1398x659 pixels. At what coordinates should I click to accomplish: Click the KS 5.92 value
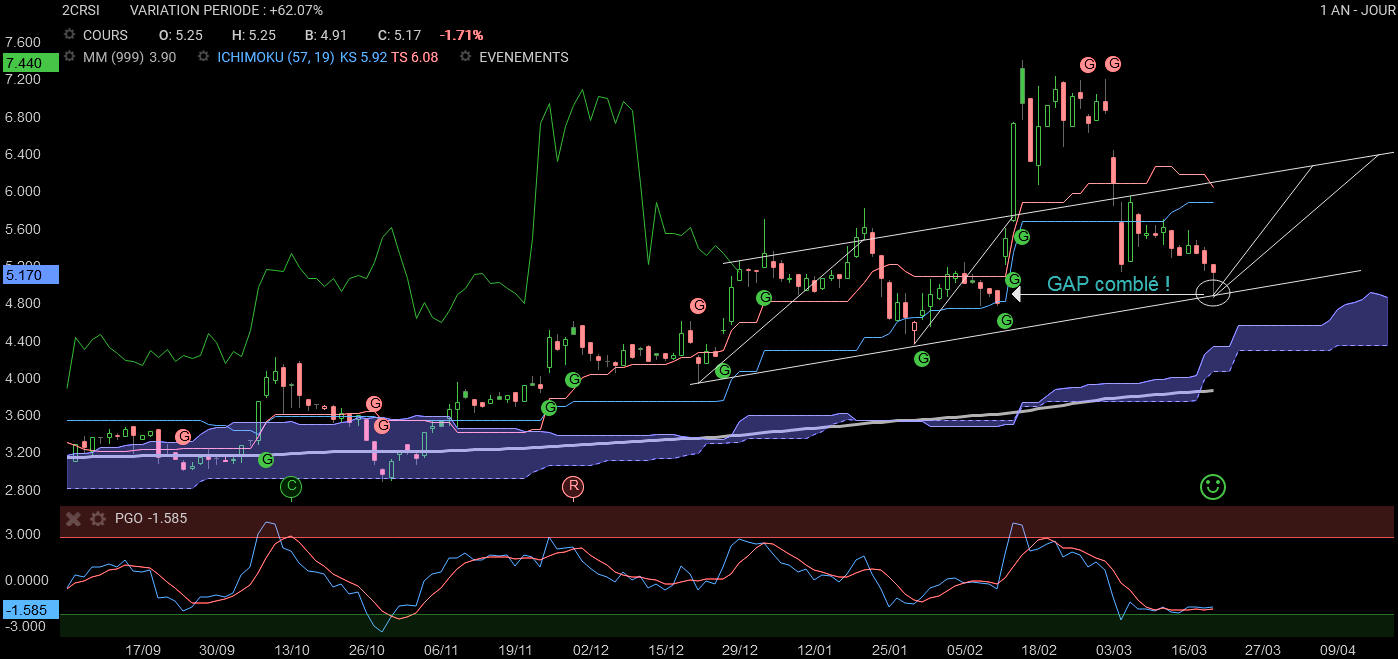click(363, 57)
